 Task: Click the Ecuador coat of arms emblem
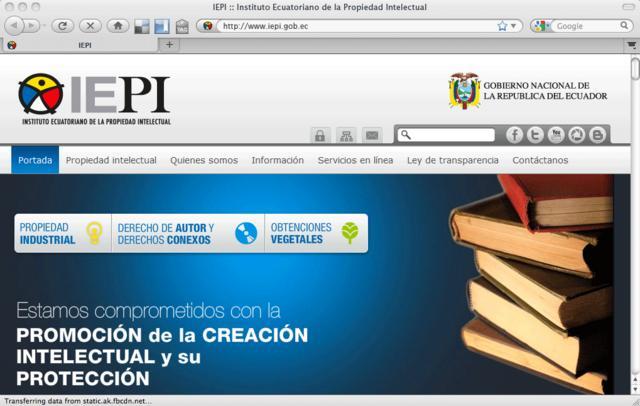click(464, 91)
